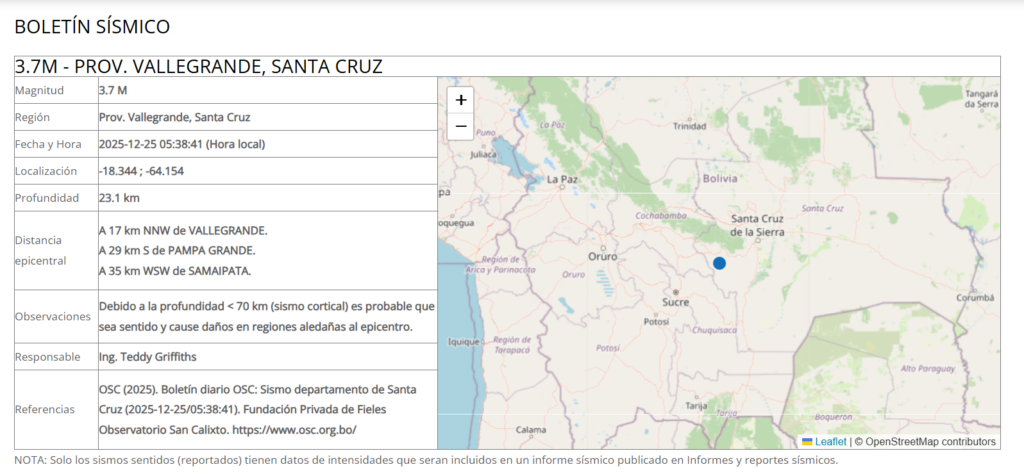Click the 3.7M Prov. Vallegrande title bar
Screen dimensions: 1024x476
tap(198, 67)
